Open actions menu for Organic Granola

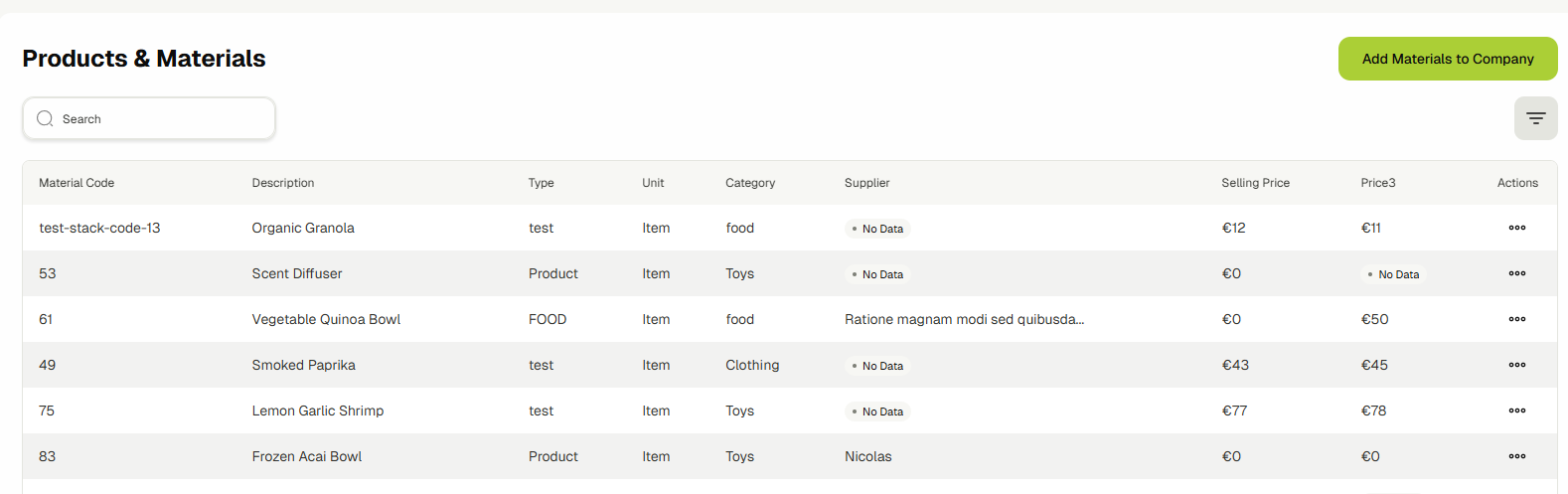point(1516,228)
